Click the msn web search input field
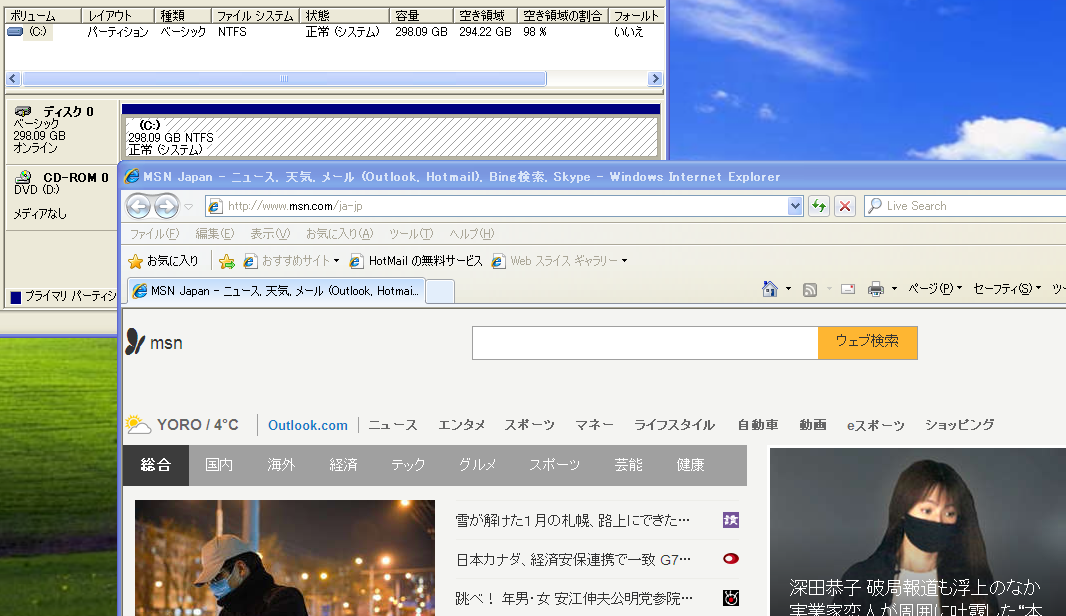Image resolution: width=1066 pixels, height=616 pixels. tap(645, 343)
